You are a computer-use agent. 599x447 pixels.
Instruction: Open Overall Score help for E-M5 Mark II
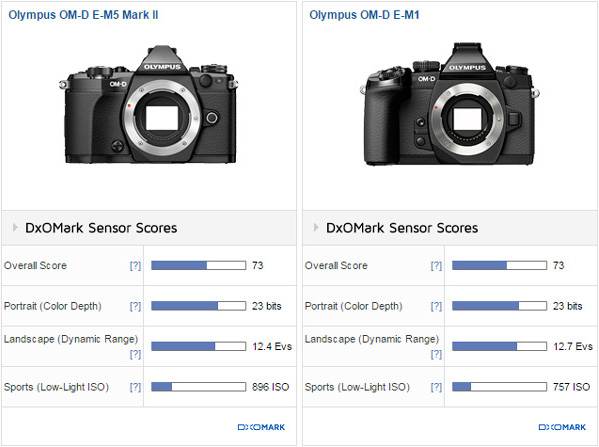[135, 266]
